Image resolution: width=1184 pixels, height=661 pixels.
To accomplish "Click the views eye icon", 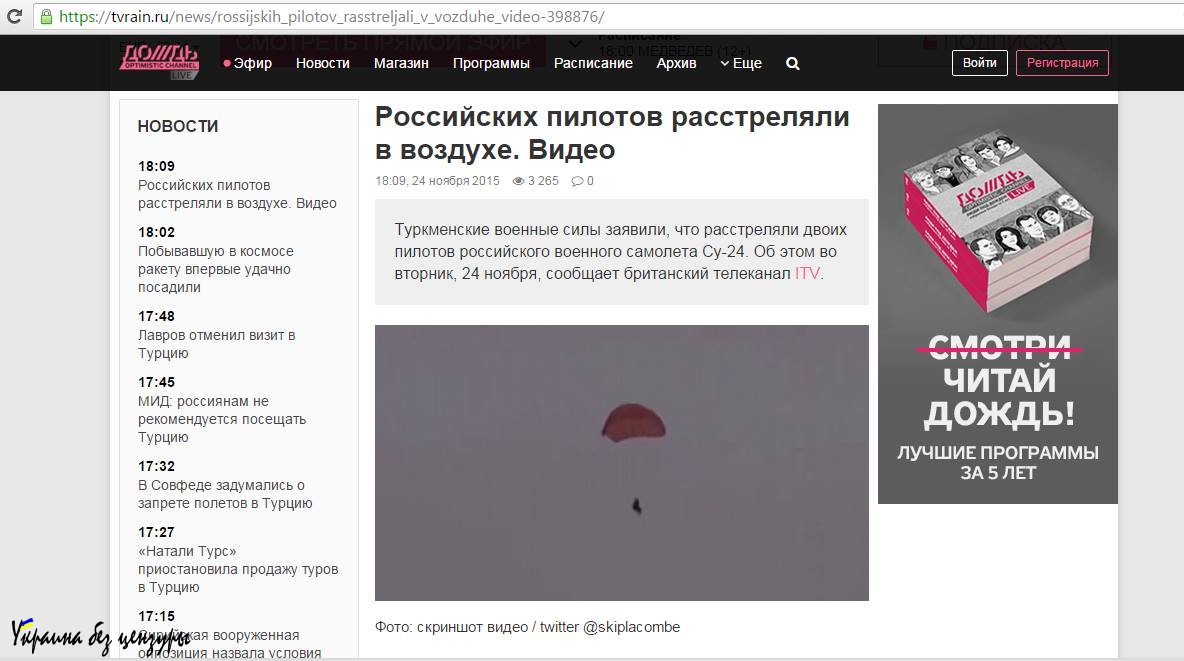I will click(518, 181).
